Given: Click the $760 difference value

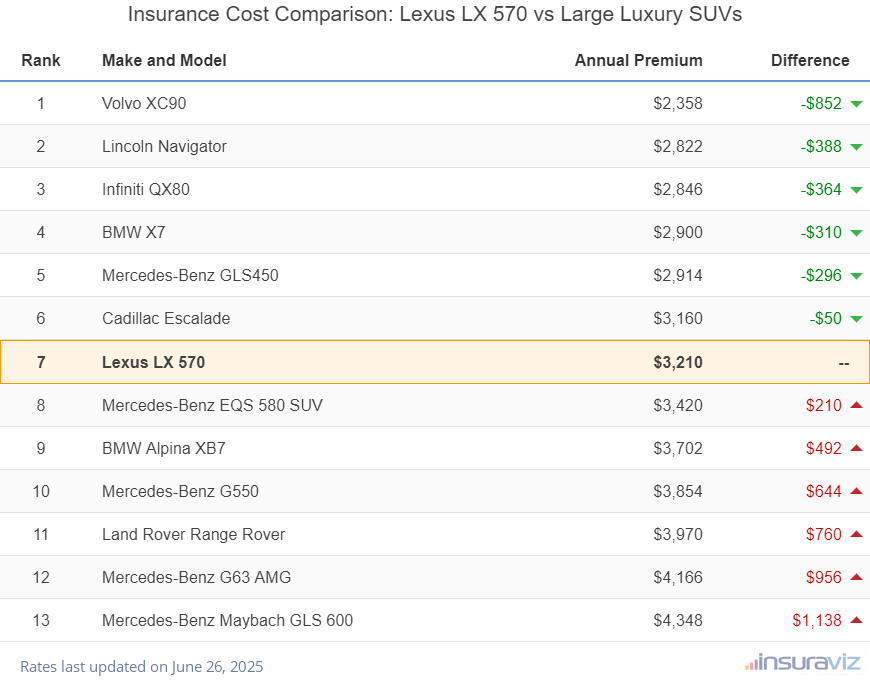Looking at the screenshot, I should tap(824, 534).
